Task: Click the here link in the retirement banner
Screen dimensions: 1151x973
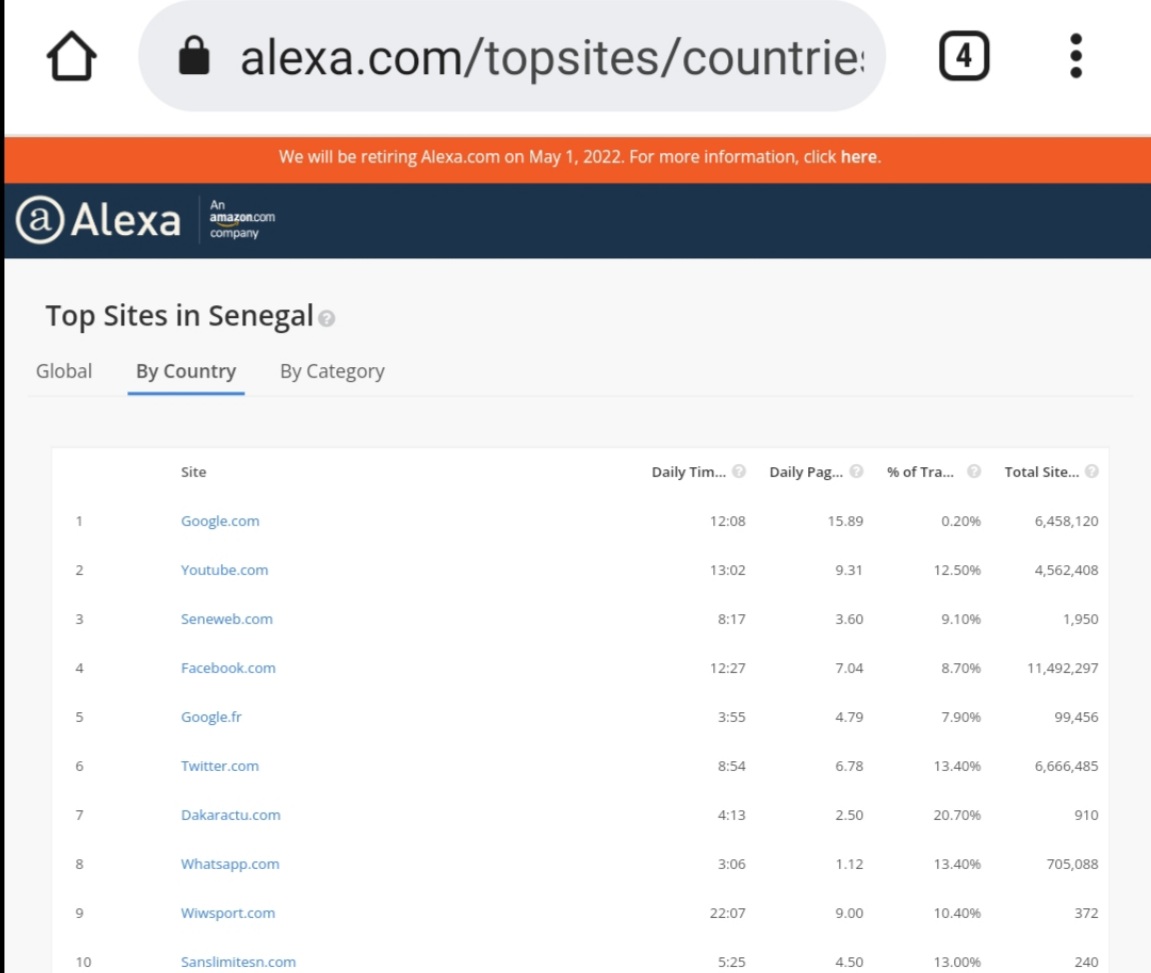Action: pyautogui.click(x=857, y=156)
